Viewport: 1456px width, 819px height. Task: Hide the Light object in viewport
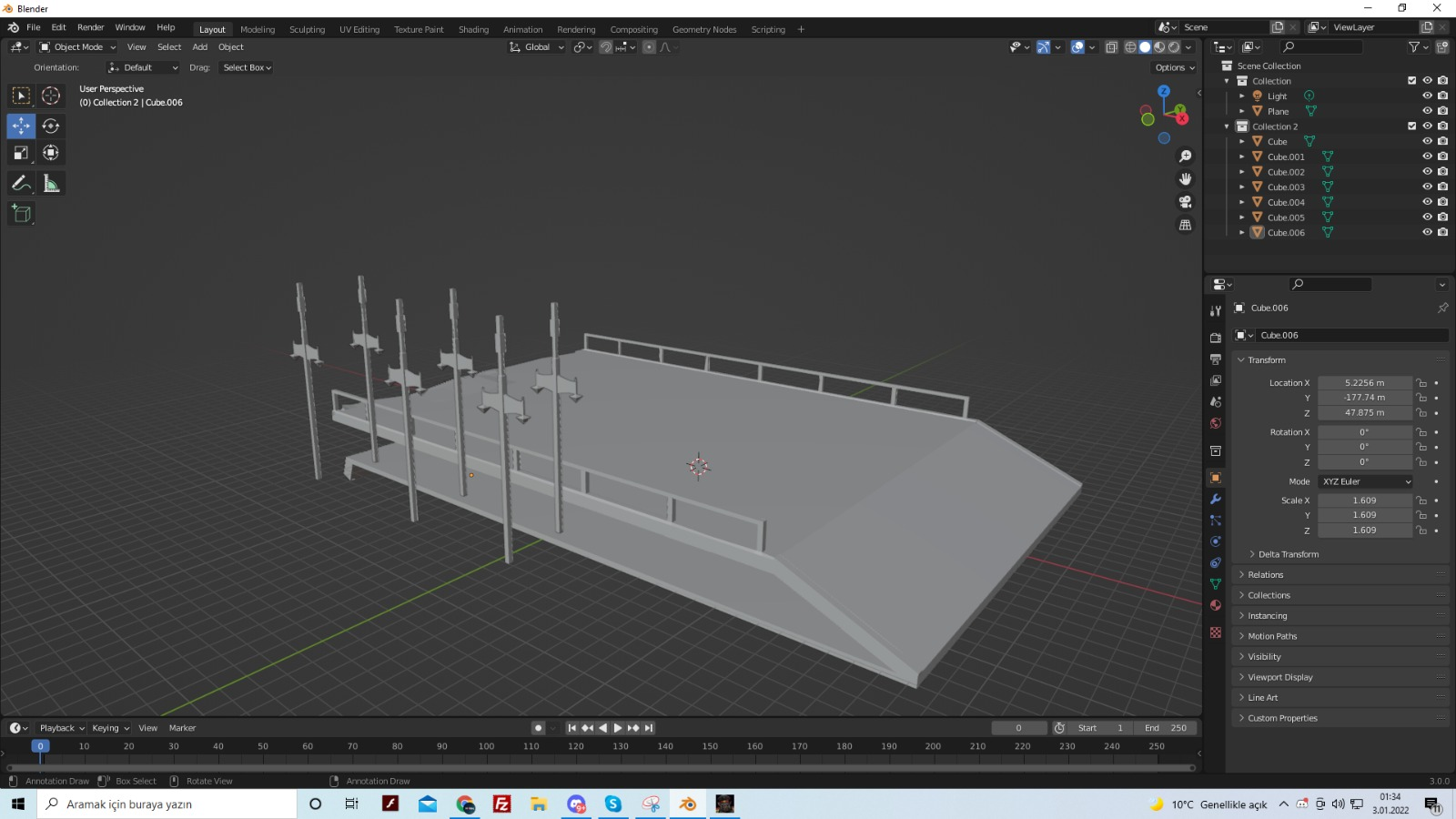pos(1427,96)
